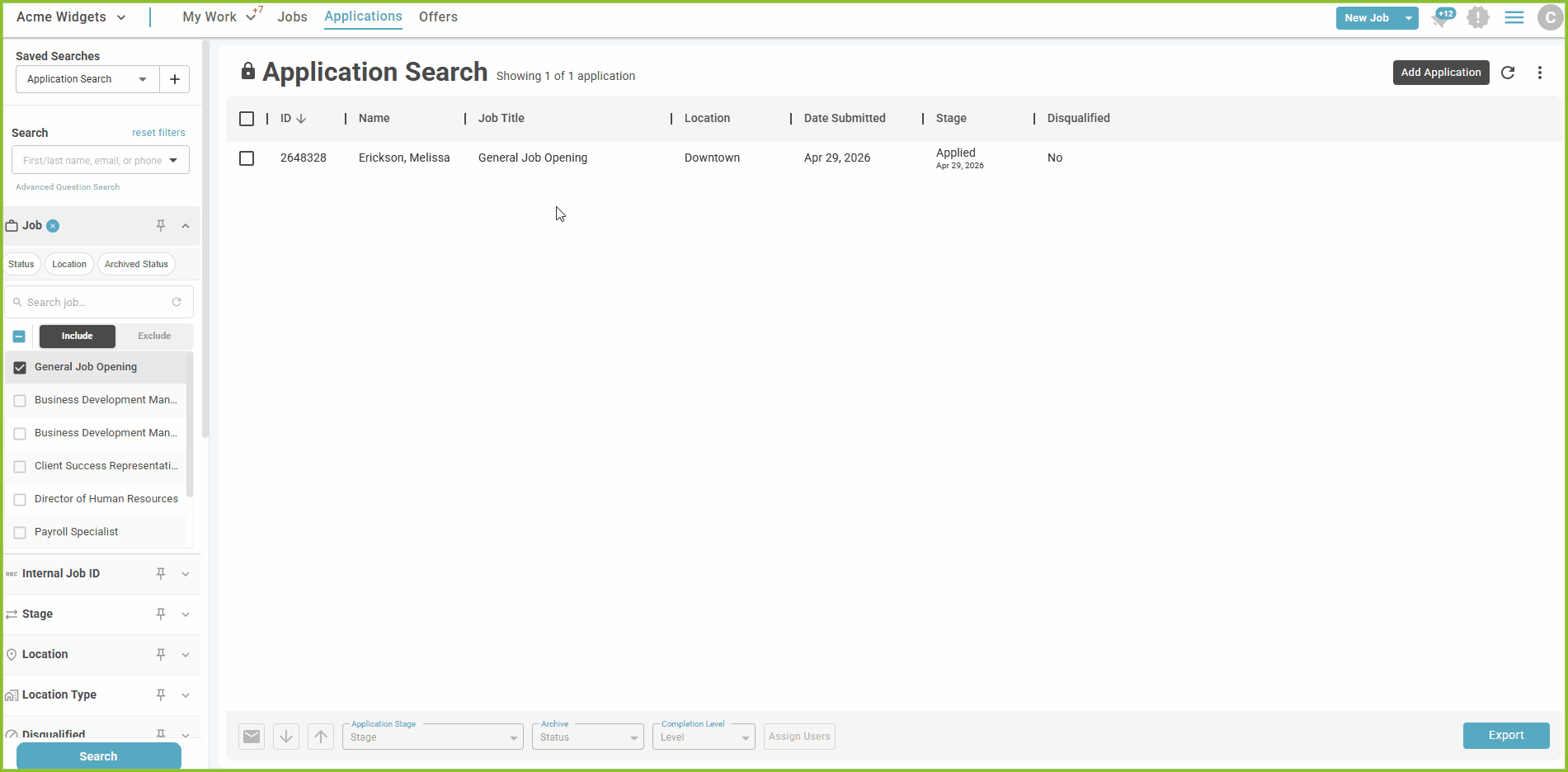Clear the Job filter with the blue X badge
Image resolution: width=1568 pixels, height=772 pixels.
pyautogui.click(x=53, y=226)
